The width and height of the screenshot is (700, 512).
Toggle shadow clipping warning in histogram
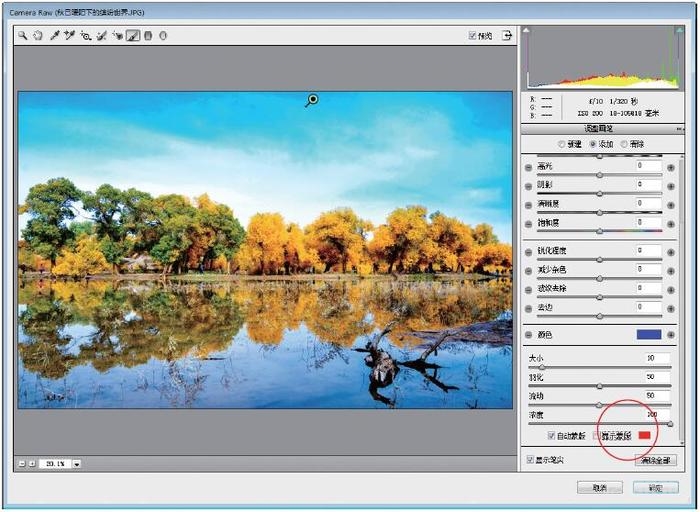[527, 30]
